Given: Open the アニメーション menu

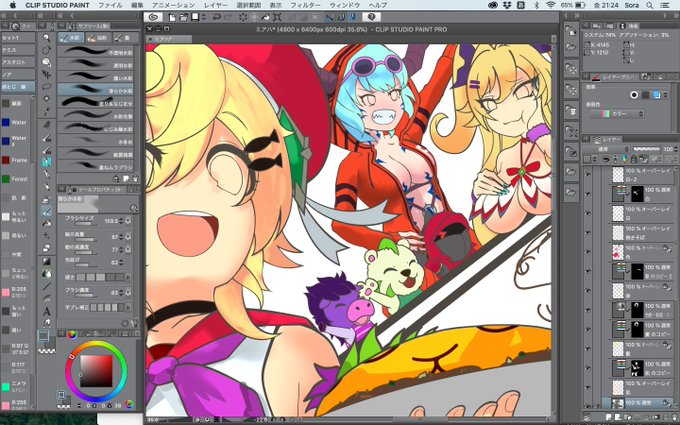Looking at the screenshot, I should click(x=173, y=5).
